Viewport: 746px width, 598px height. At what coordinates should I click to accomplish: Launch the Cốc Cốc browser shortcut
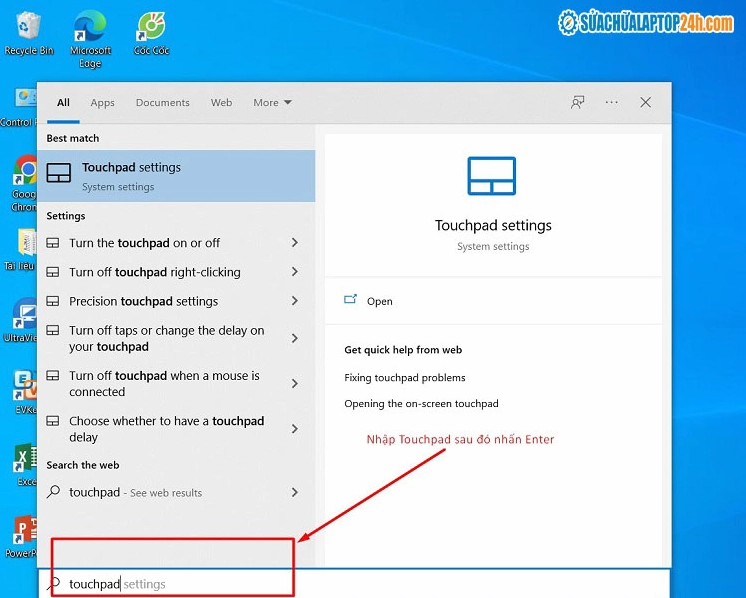[151, 33]
